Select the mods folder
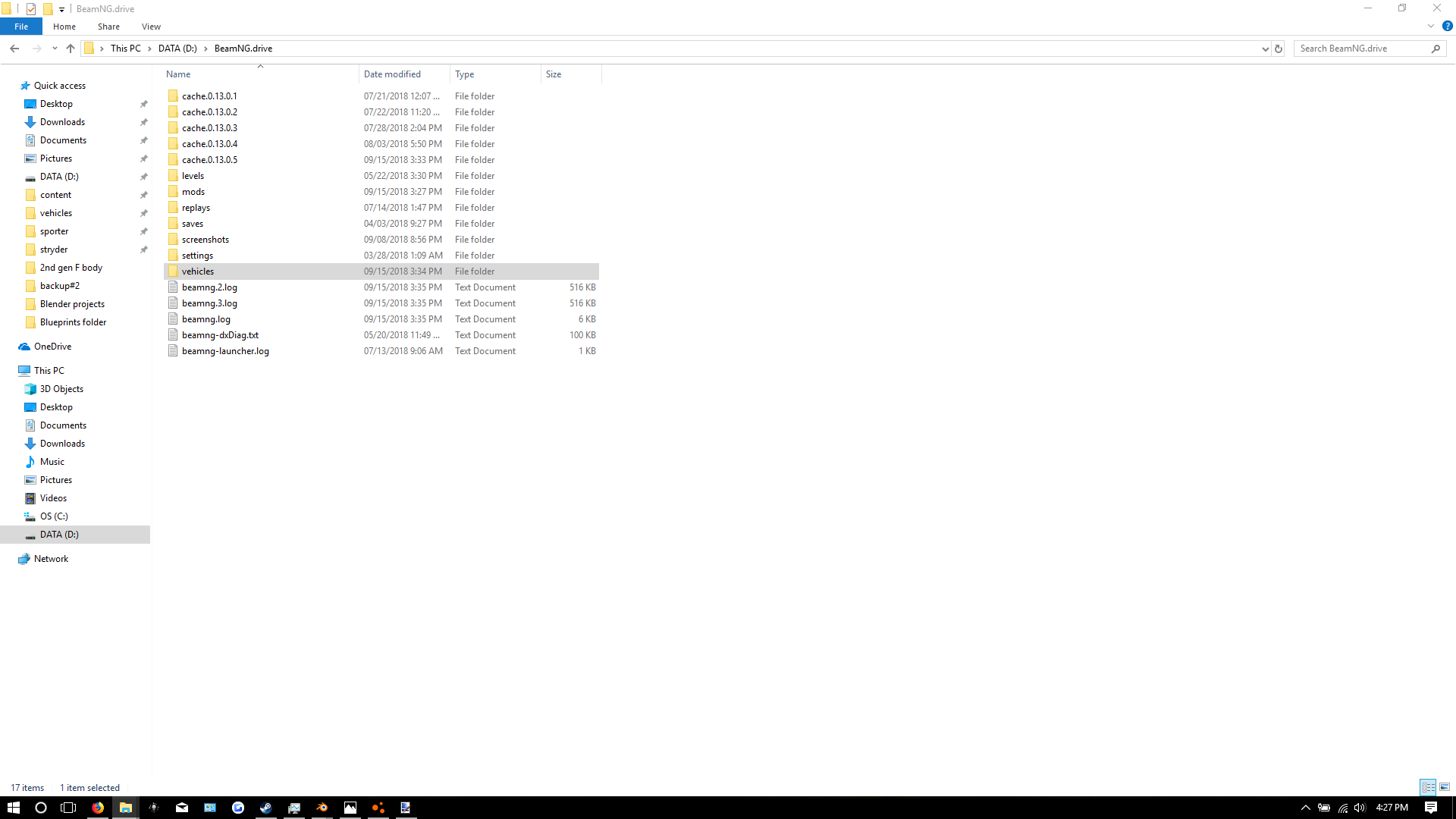The height and width of the screenshot is (819, 1456). [x=193, y=192]
